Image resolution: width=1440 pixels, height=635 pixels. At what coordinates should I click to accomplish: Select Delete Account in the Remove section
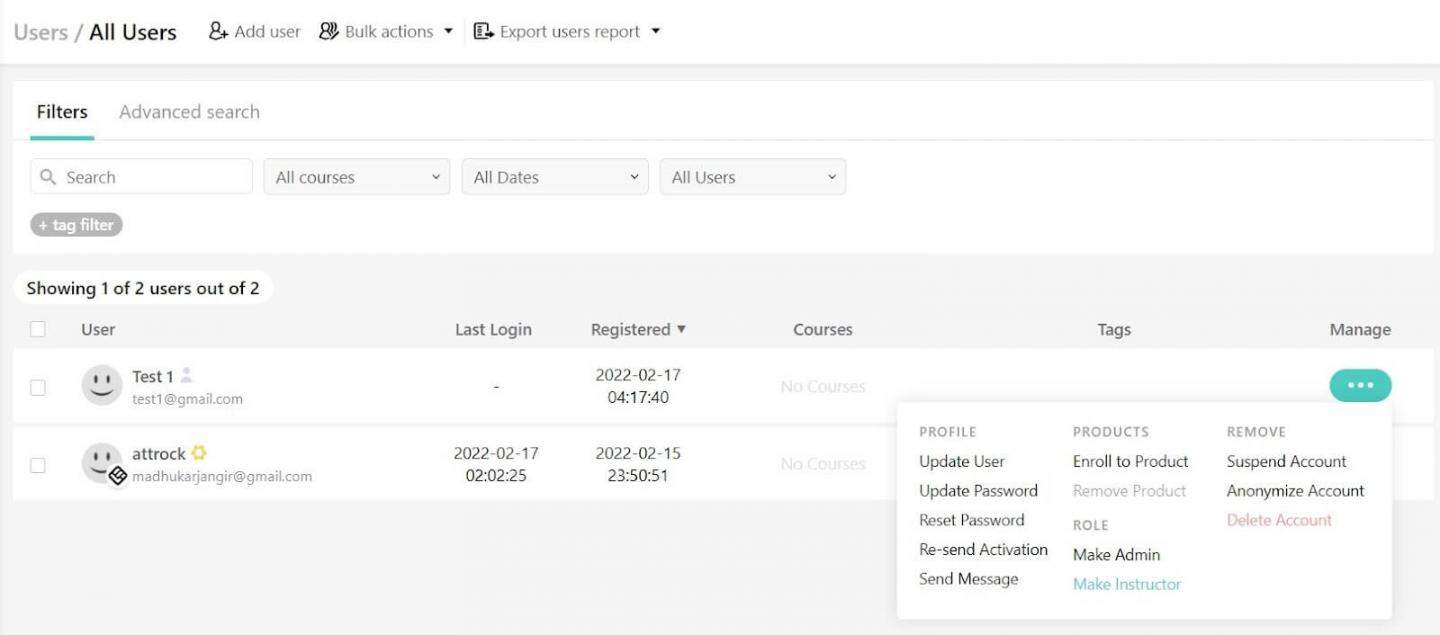coord(1279,520)
